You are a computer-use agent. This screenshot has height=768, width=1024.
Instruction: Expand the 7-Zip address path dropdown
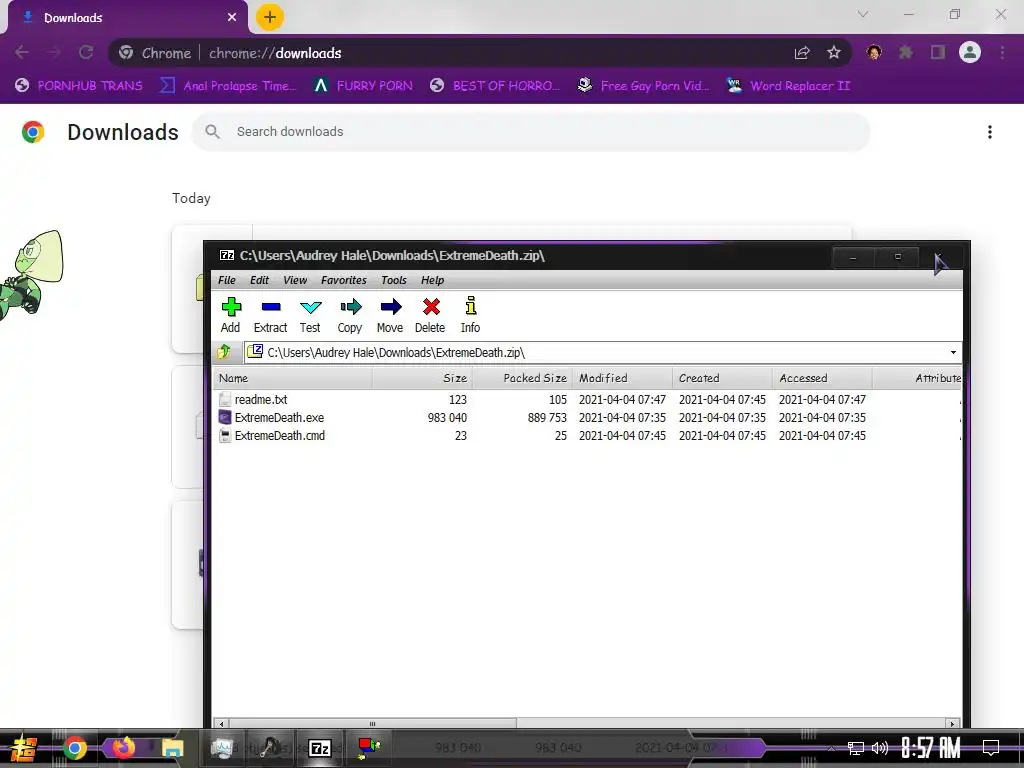point(953,353)
